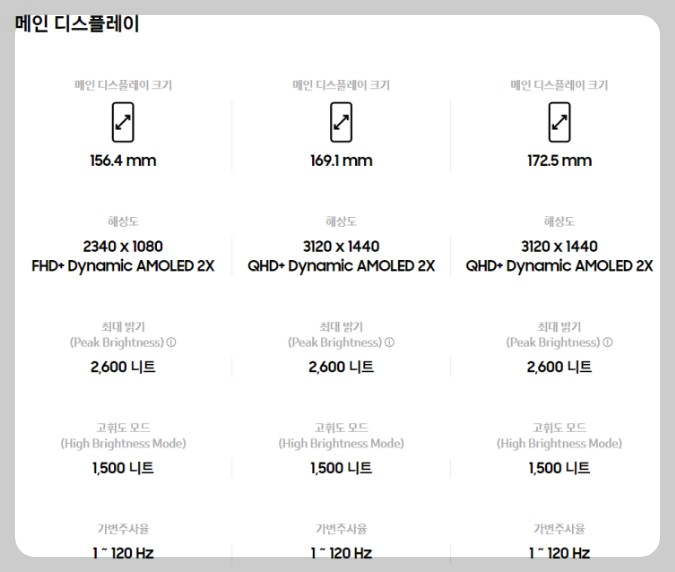
Task: Select '1 ~ 120 Hz' in the 169.1 mm column
Action: coord(341,553)
